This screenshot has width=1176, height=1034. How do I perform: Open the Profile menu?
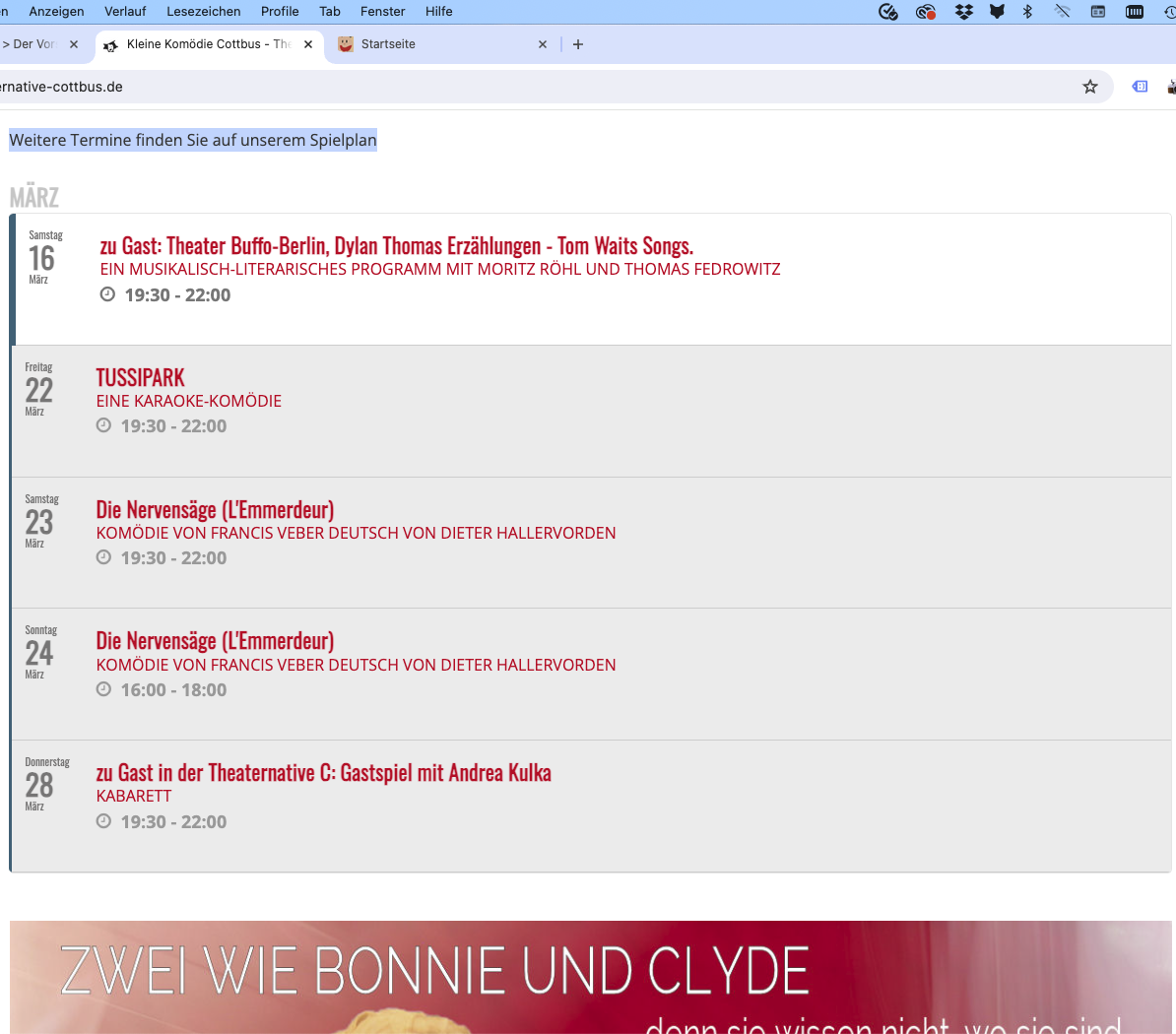pos(280,12)
